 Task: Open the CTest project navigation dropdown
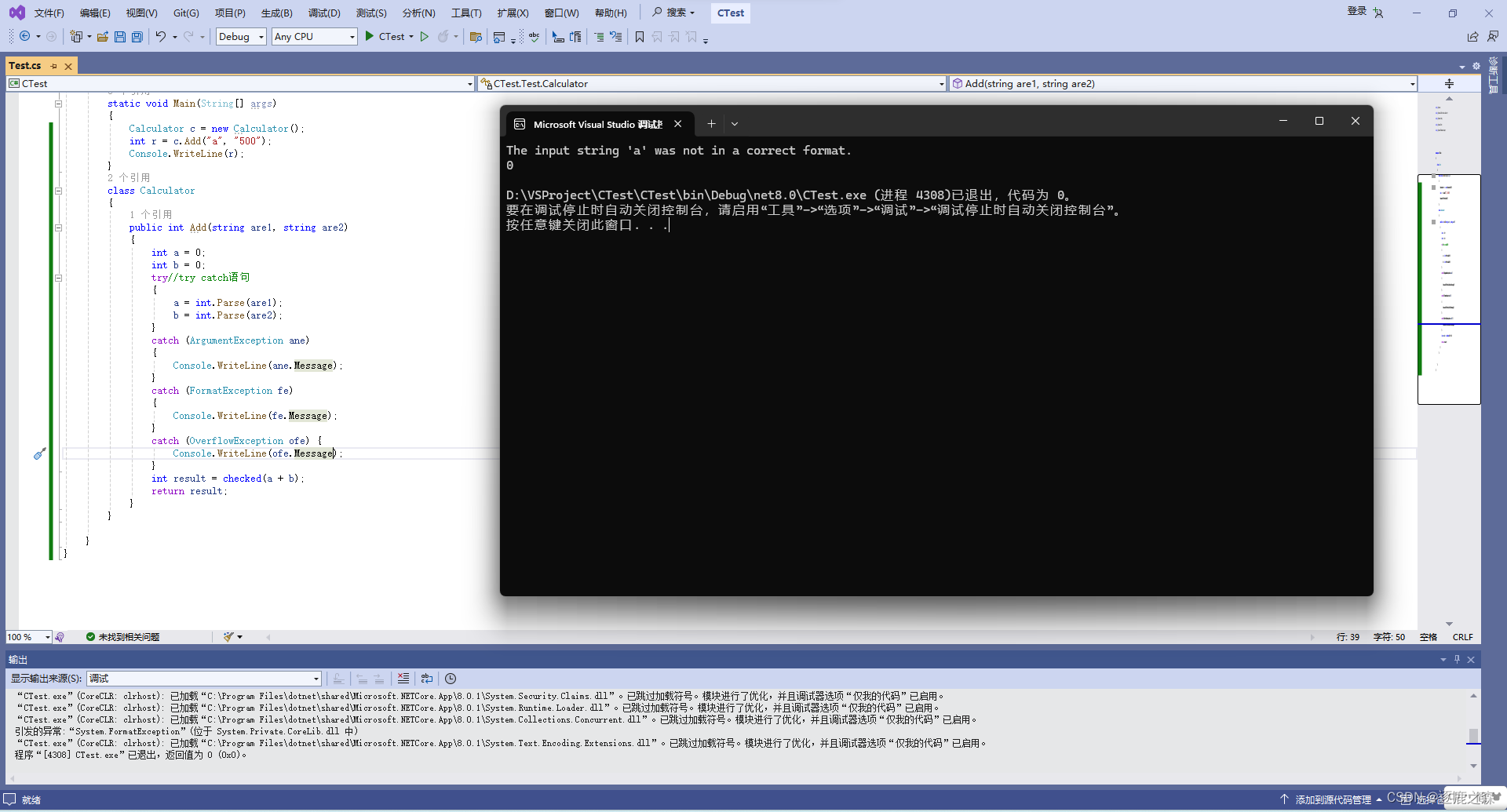click(241, 83)
